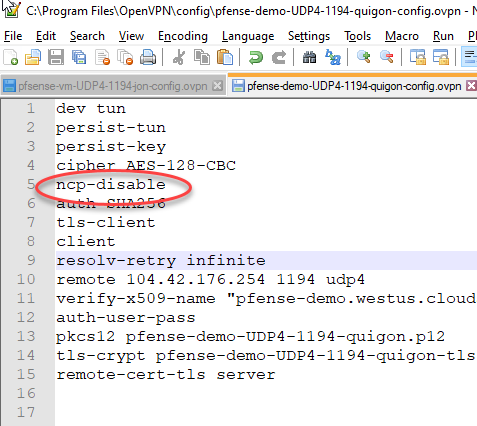
Task: Click line number 16 in margin
Action: coord(26,393)
